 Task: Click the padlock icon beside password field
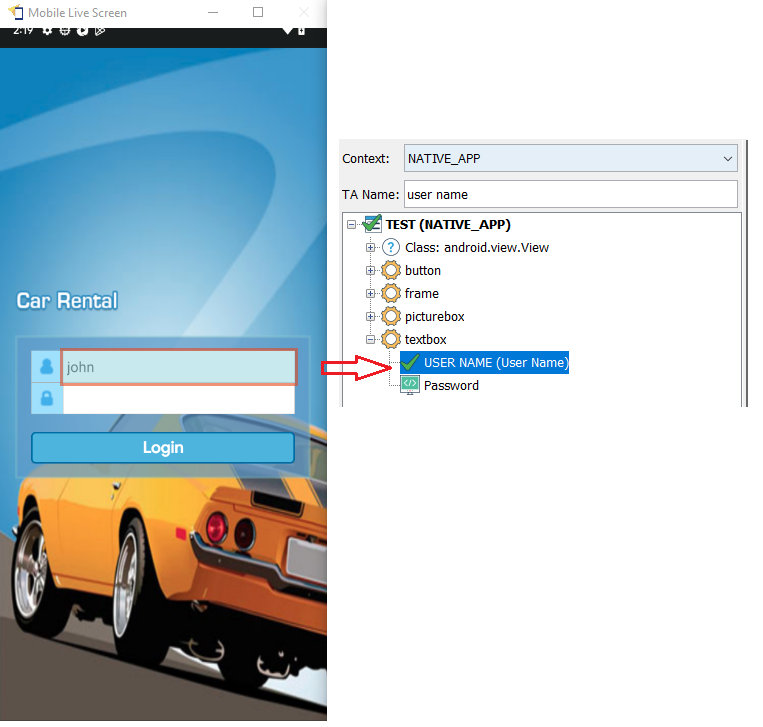coord(47,399)
